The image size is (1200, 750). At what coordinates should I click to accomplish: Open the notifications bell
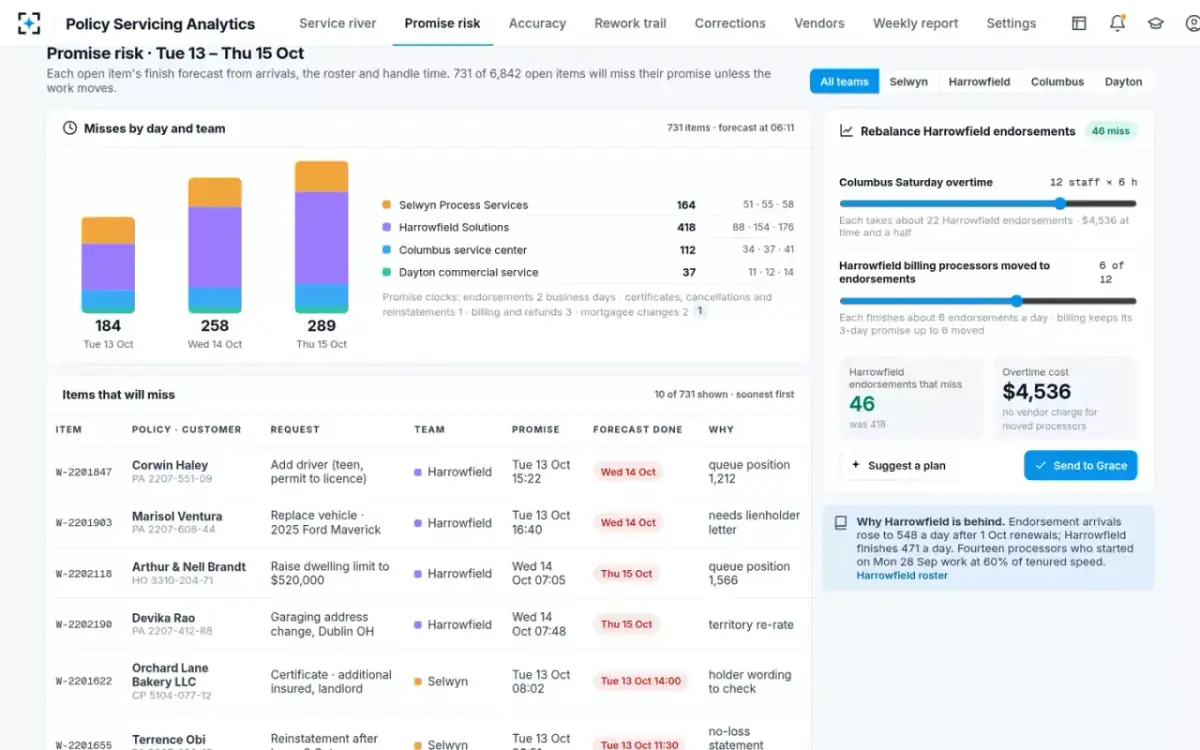pyautogui.click(x=1118, y=23)
